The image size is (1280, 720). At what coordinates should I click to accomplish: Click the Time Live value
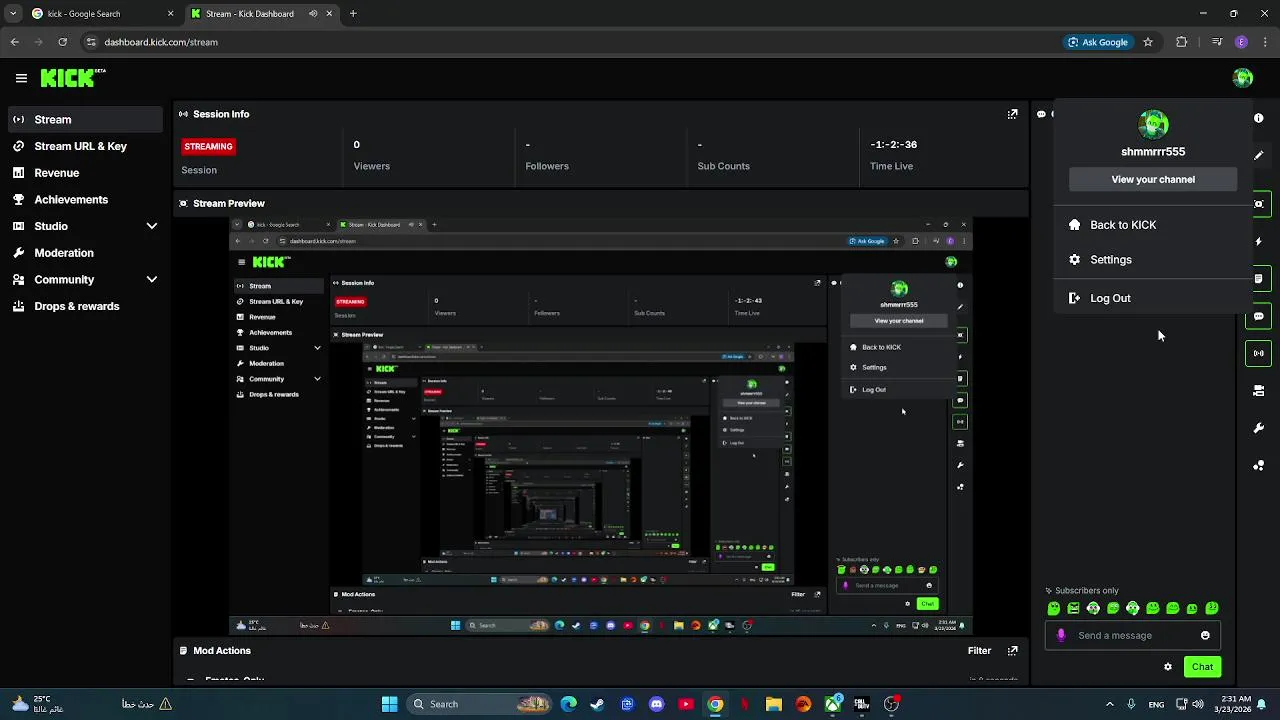[x=893, y=145]
